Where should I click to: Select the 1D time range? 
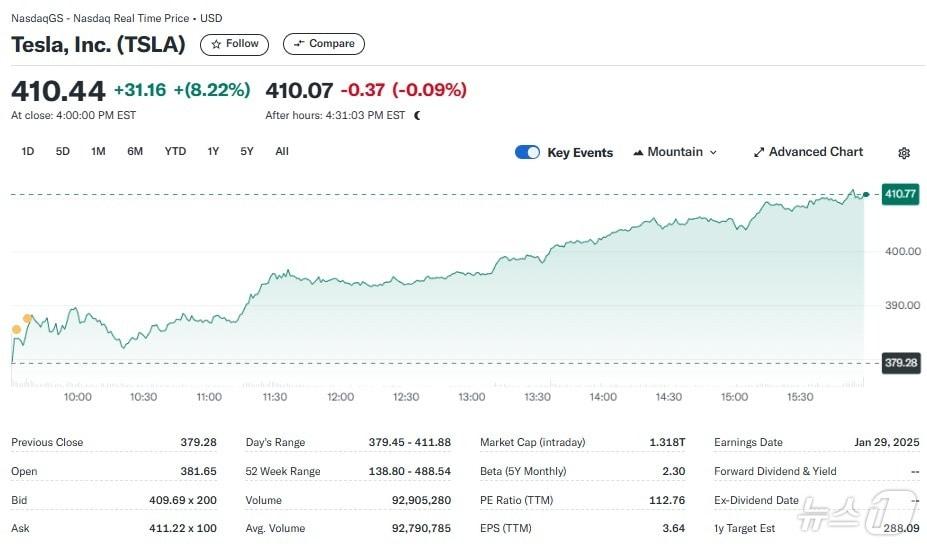coord(28,151)
